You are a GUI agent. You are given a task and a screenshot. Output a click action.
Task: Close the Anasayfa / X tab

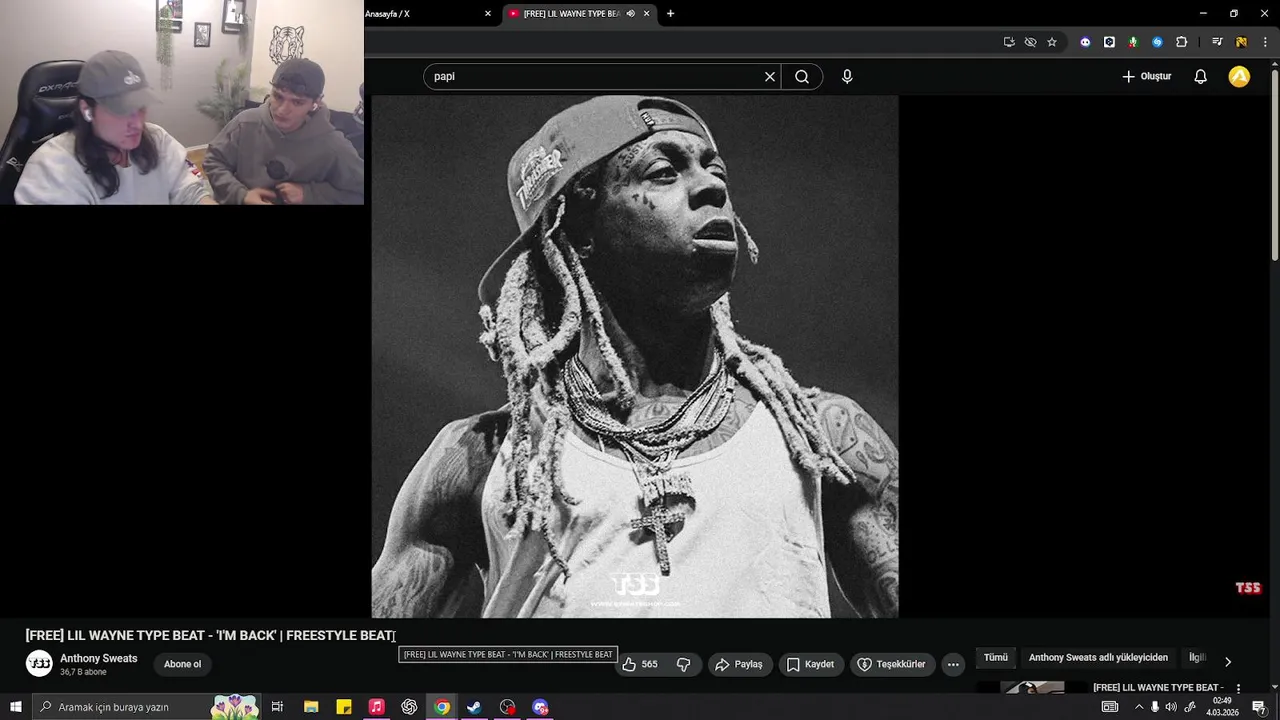(x=488, y=14)
